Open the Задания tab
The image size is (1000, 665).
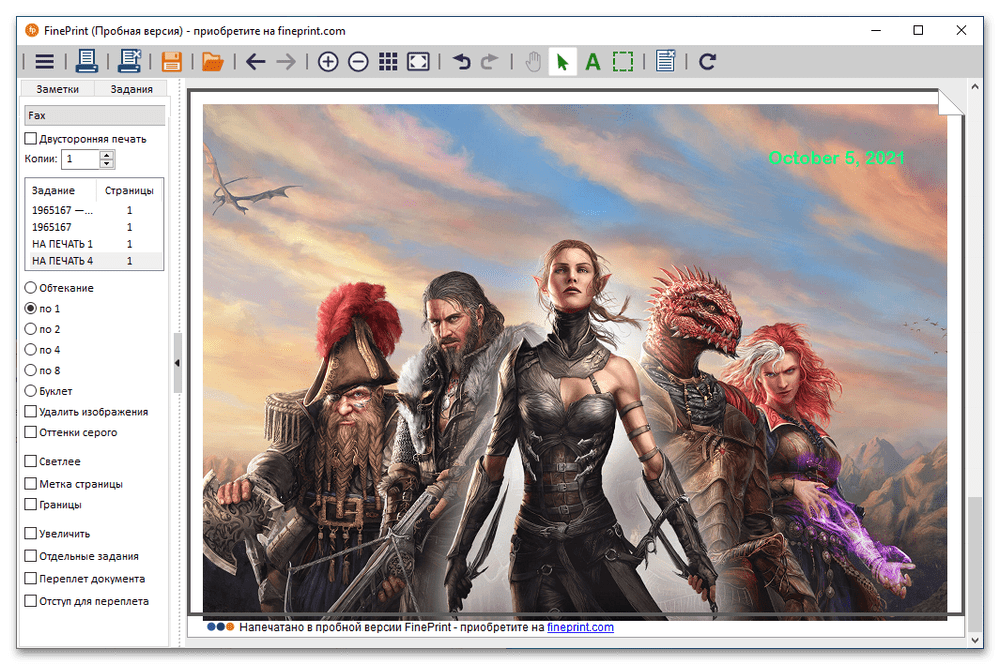[131, 89]
